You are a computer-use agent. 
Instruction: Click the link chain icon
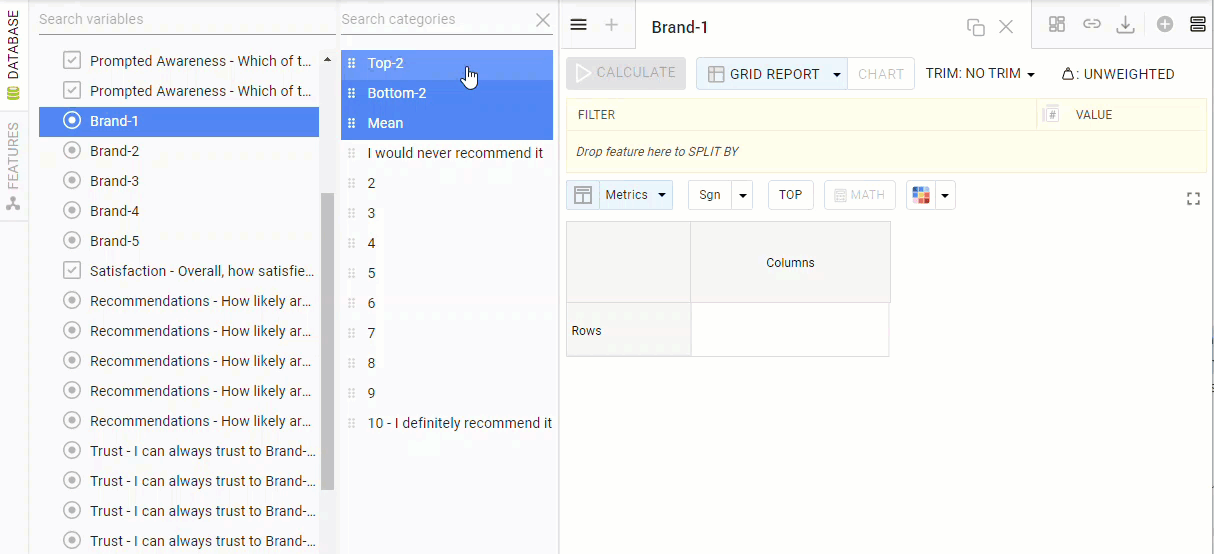pyautogui.click(x=1092, y=25)
